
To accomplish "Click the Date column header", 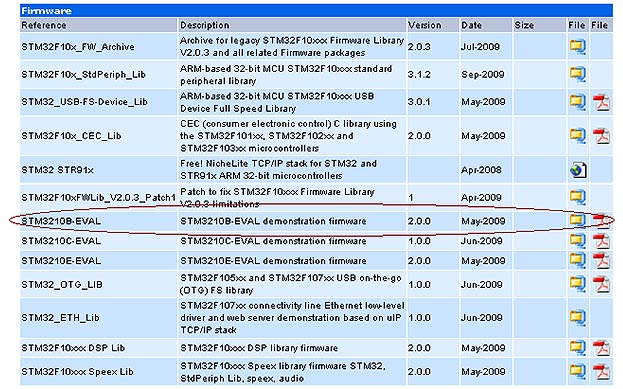I will (x=471, y=25).
